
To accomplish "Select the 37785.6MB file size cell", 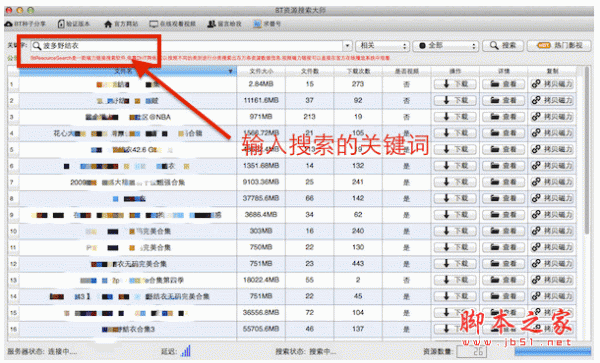I will pyautogui.click(x=261, y=199).
